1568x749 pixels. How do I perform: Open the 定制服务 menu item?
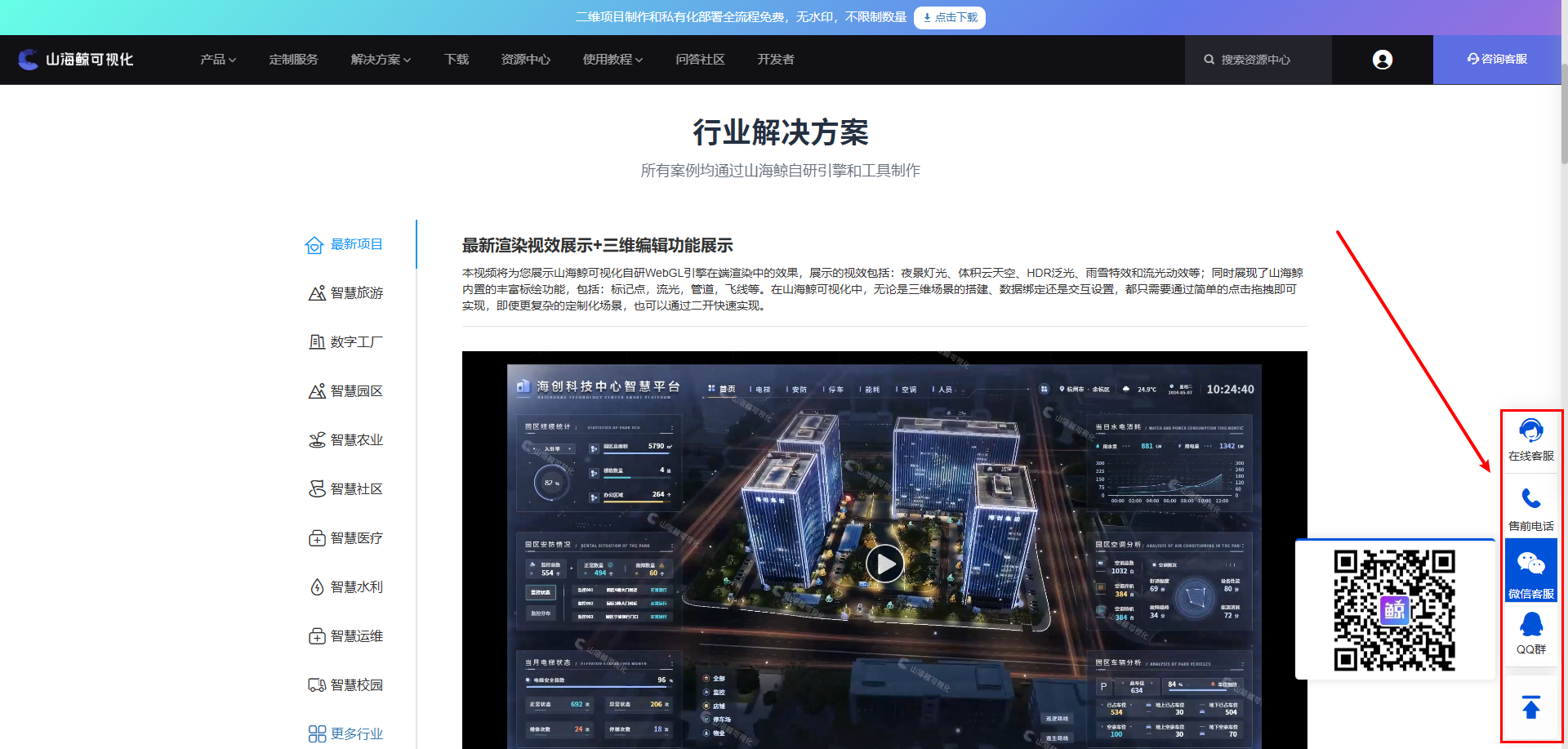click(294, 60)
